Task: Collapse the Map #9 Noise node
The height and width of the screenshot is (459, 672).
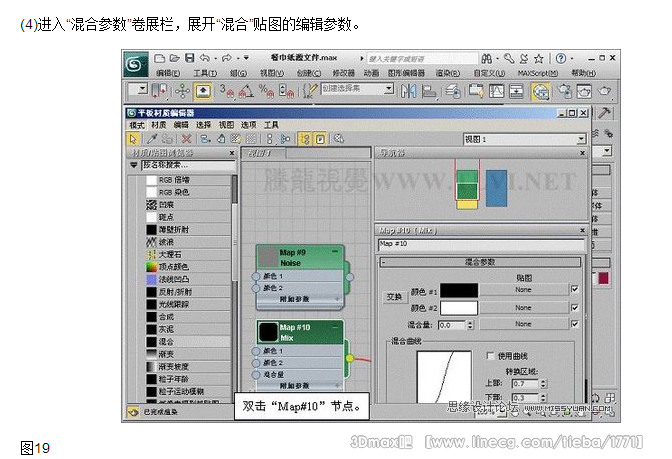Action: [335, 252]
